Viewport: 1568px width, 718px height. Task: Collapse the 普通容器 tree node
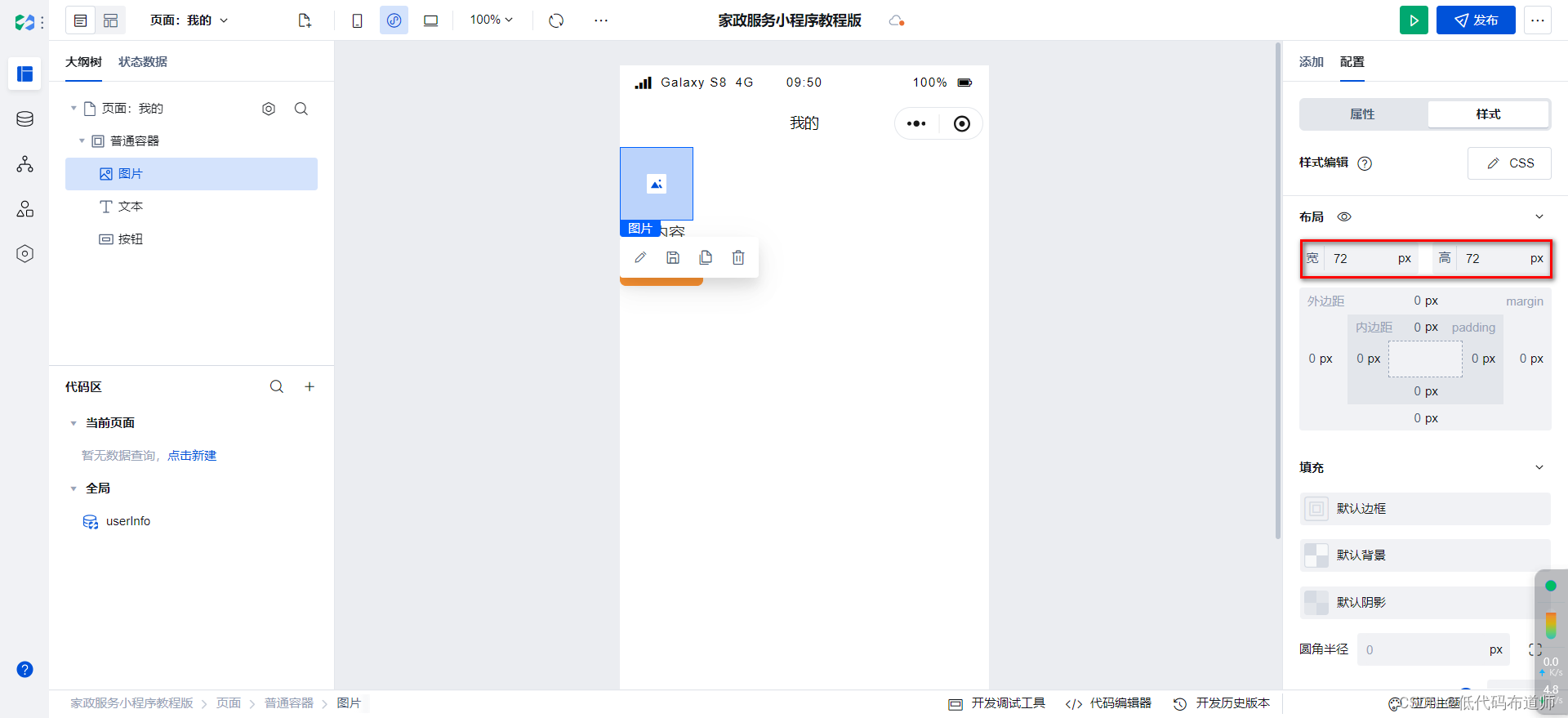click(x=82, y=141)
